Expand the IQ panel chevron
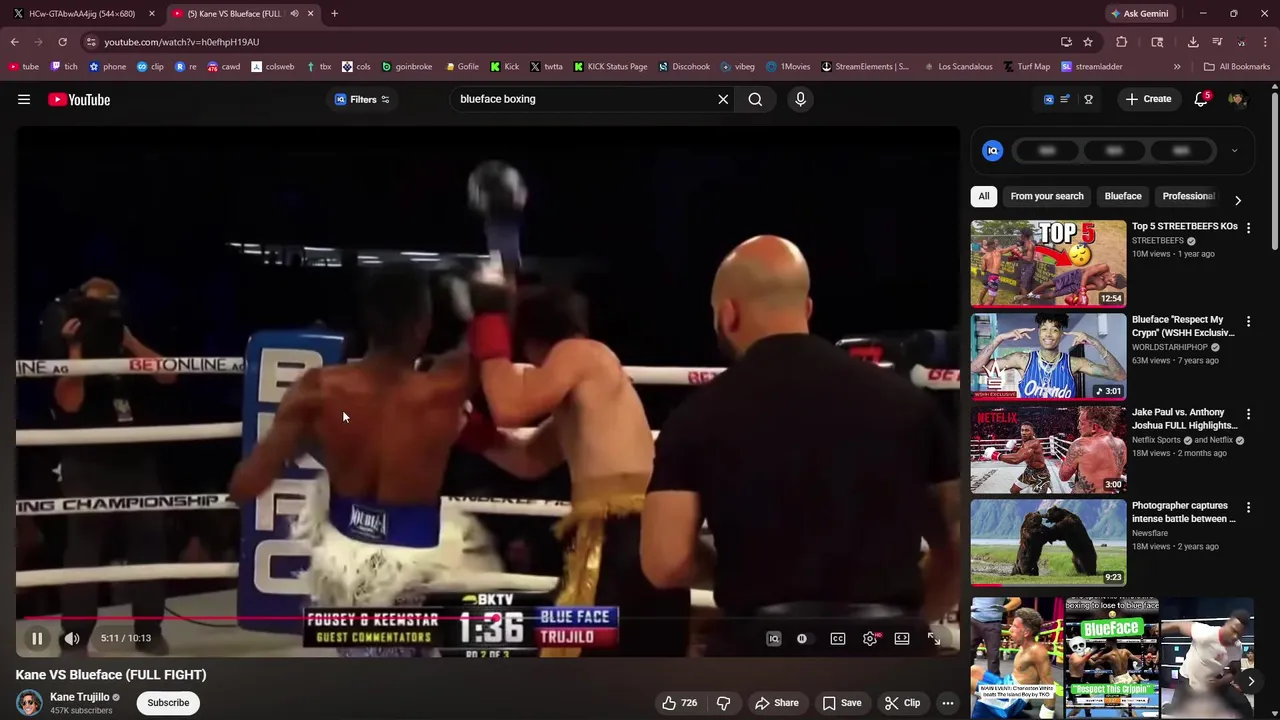This screenshot has height=720, width=1280. click(1234, 151)
